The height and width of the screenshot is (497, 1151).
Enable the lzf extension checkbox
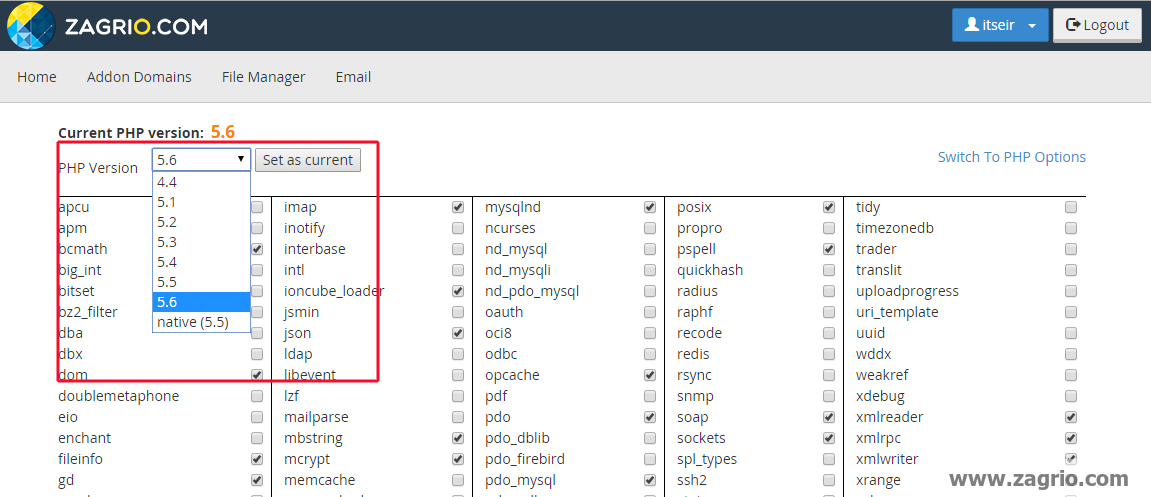tap(458, 396)
